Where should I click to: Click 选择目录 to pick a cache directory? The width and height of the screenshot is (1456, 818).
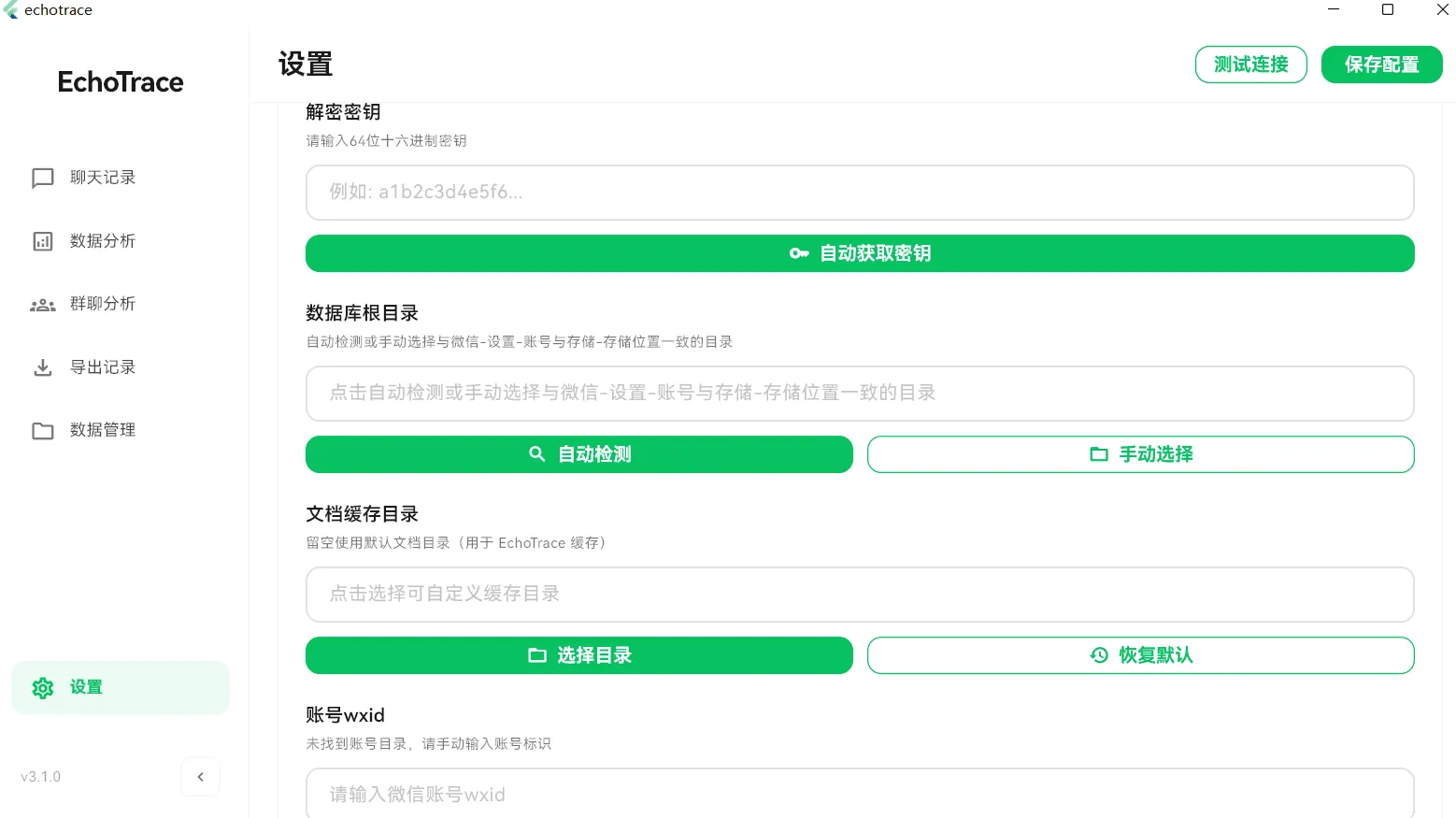[x=578, y=655]
